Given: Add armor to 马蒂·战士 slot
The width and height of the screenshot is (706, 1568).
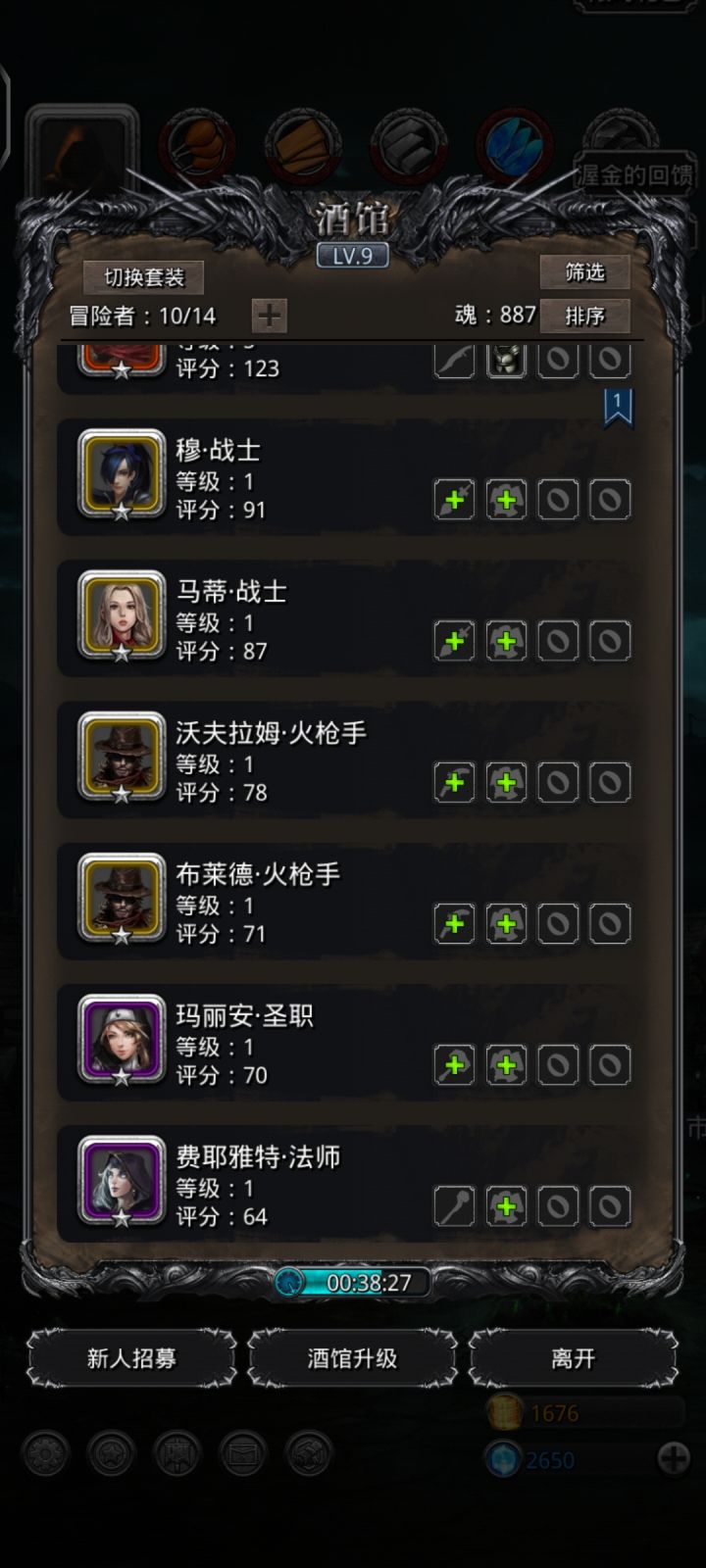Looking at the screenshot, I should (506, 641).
